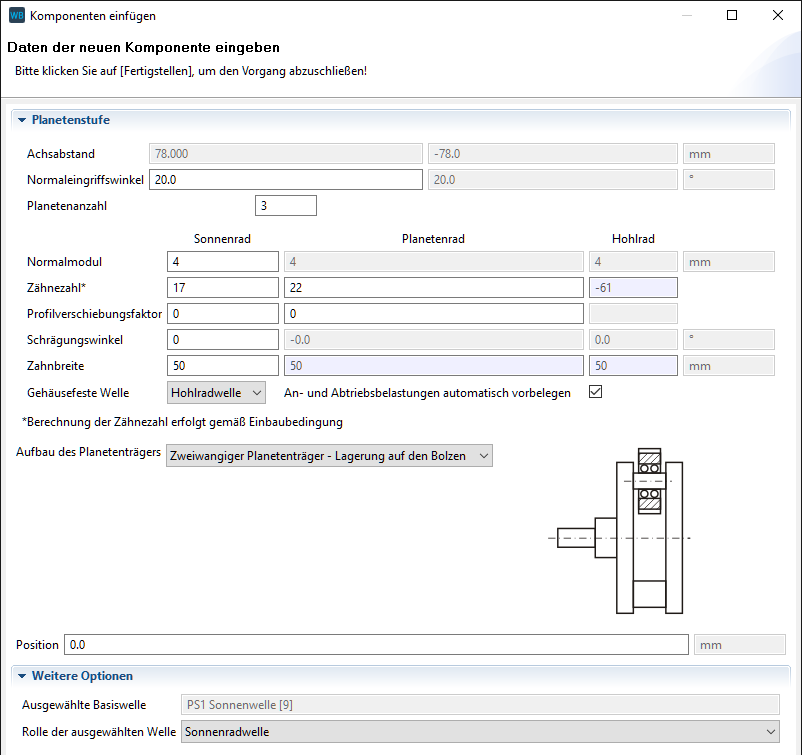Image resolution: width=802 pixels, height=755 pixels.
Task: Click Sonnenrad Schrägungswinkel field
Action: 223,340
